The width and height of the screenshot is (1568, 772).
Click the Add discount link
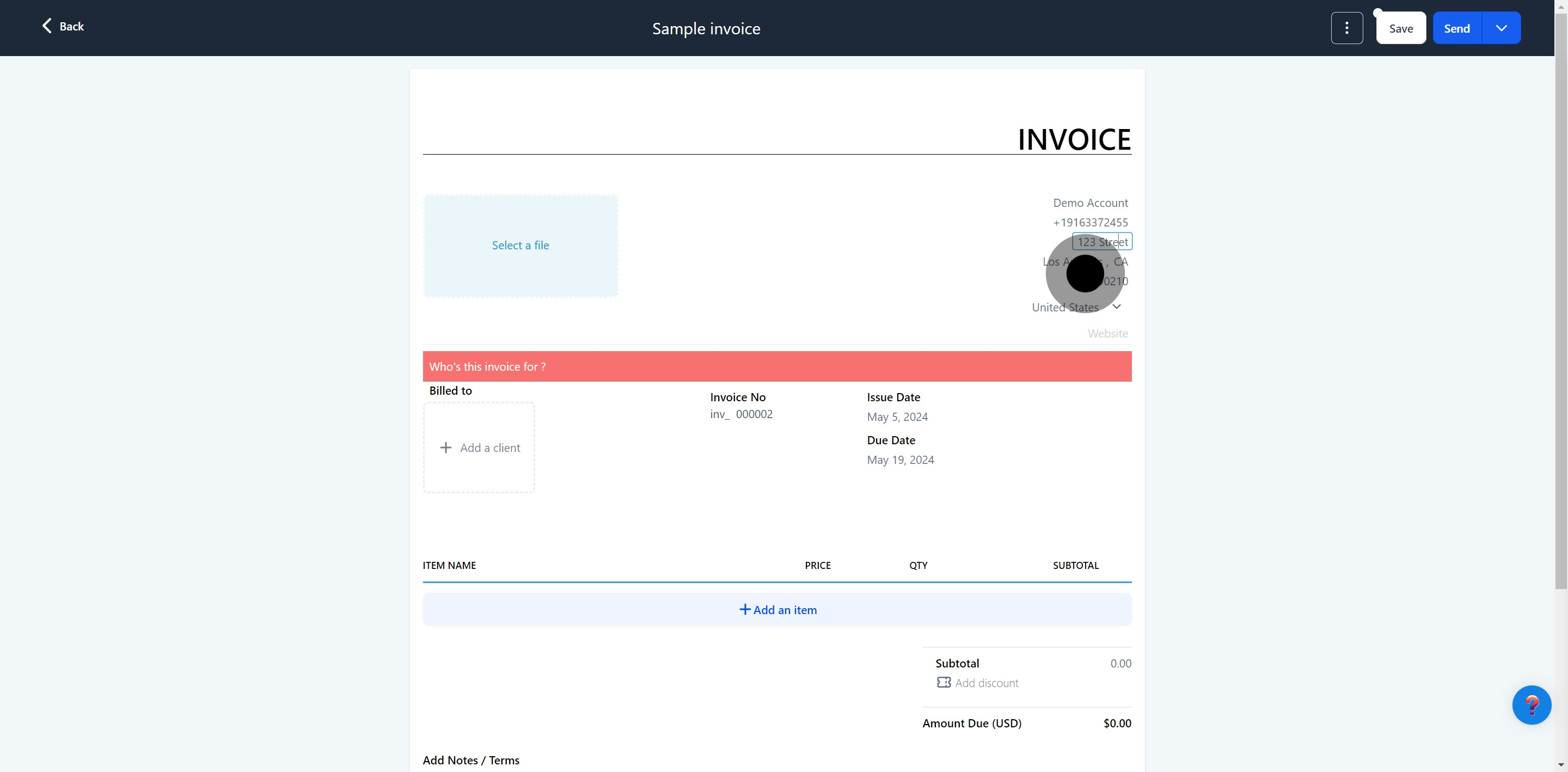(986, 683)
